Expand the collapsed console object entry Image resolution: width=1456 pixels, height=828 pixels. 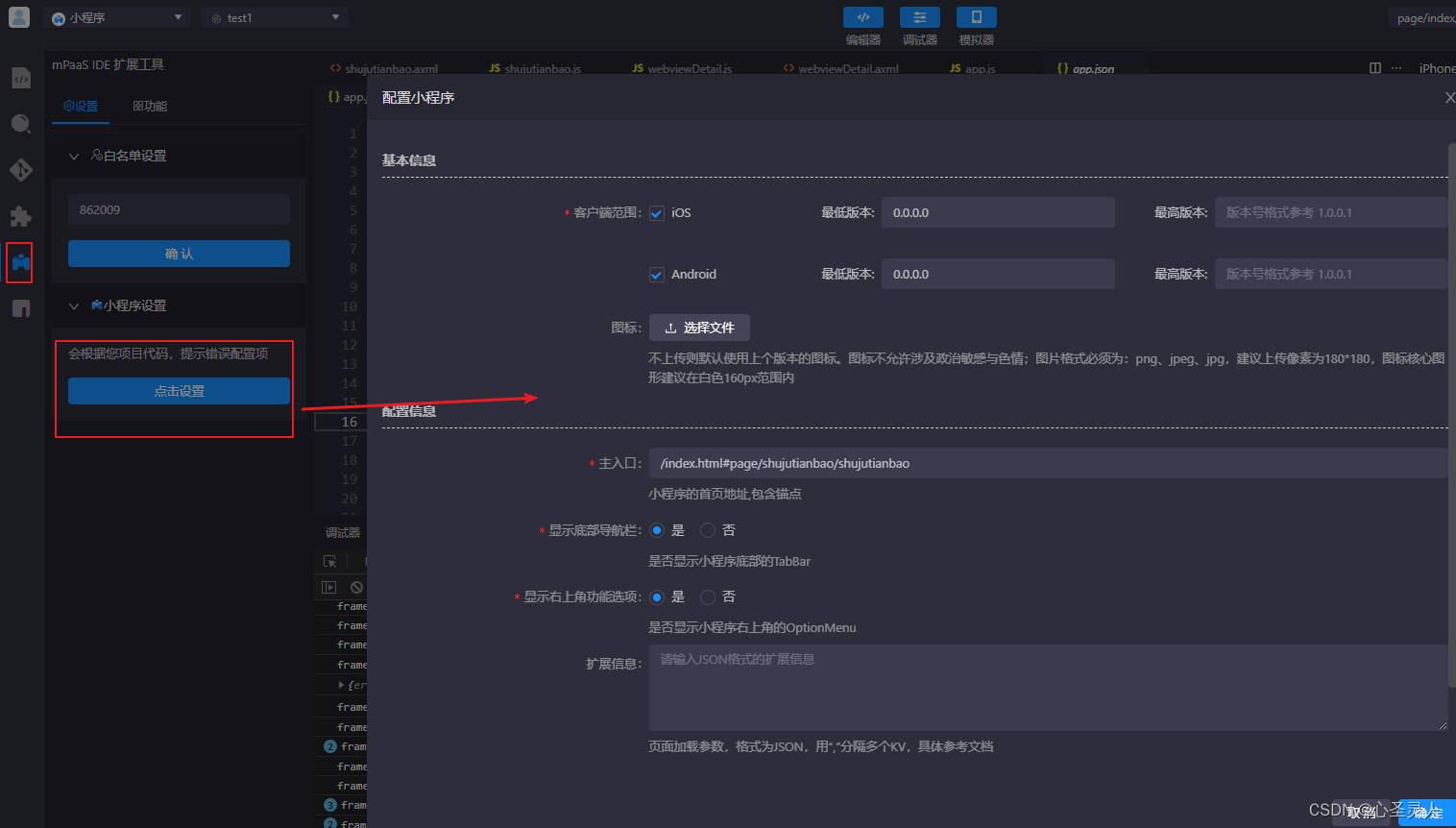click(x=341, y=685)
